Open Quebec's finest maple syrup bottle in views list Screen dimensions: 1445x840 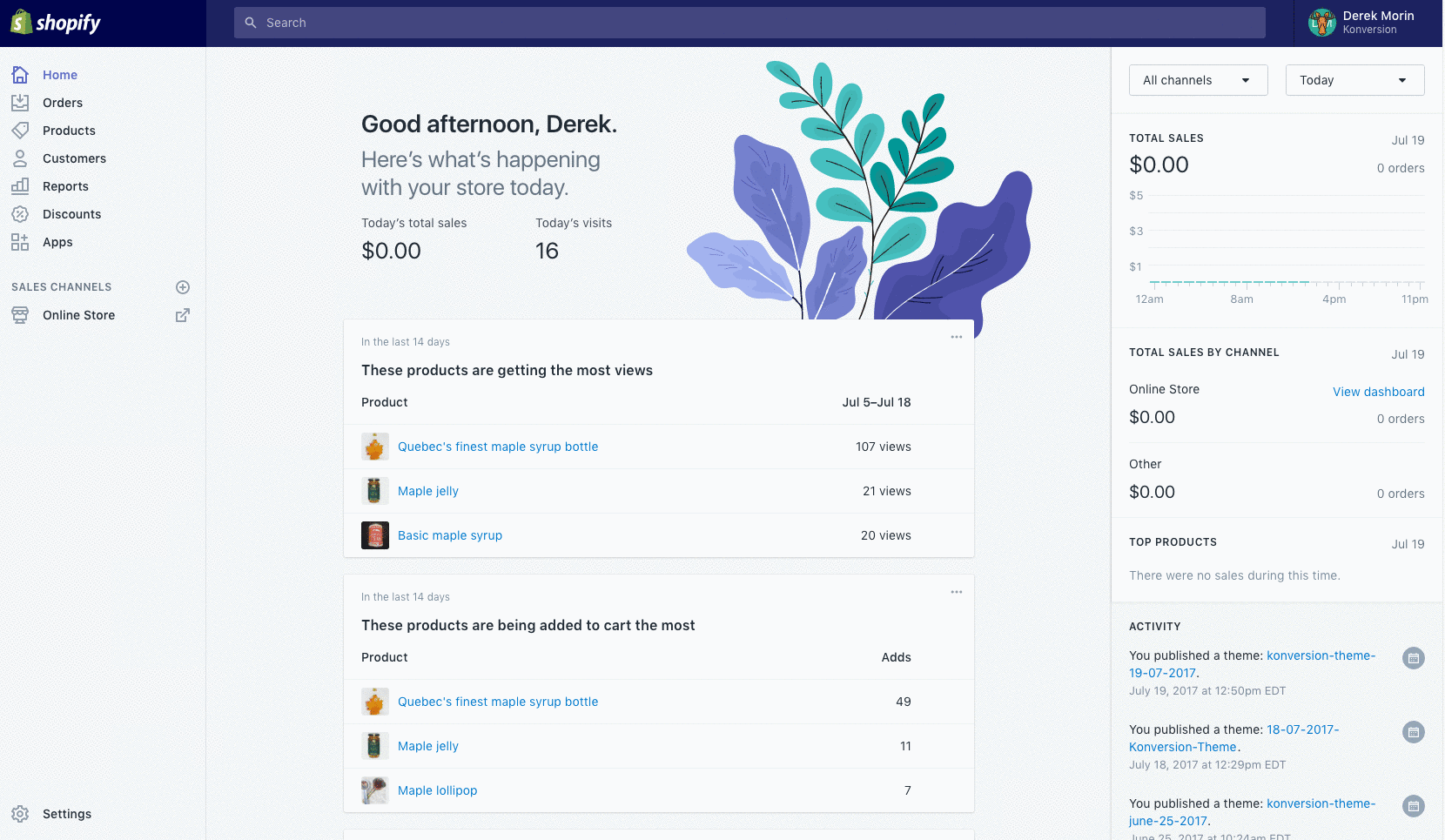[498, 447]
